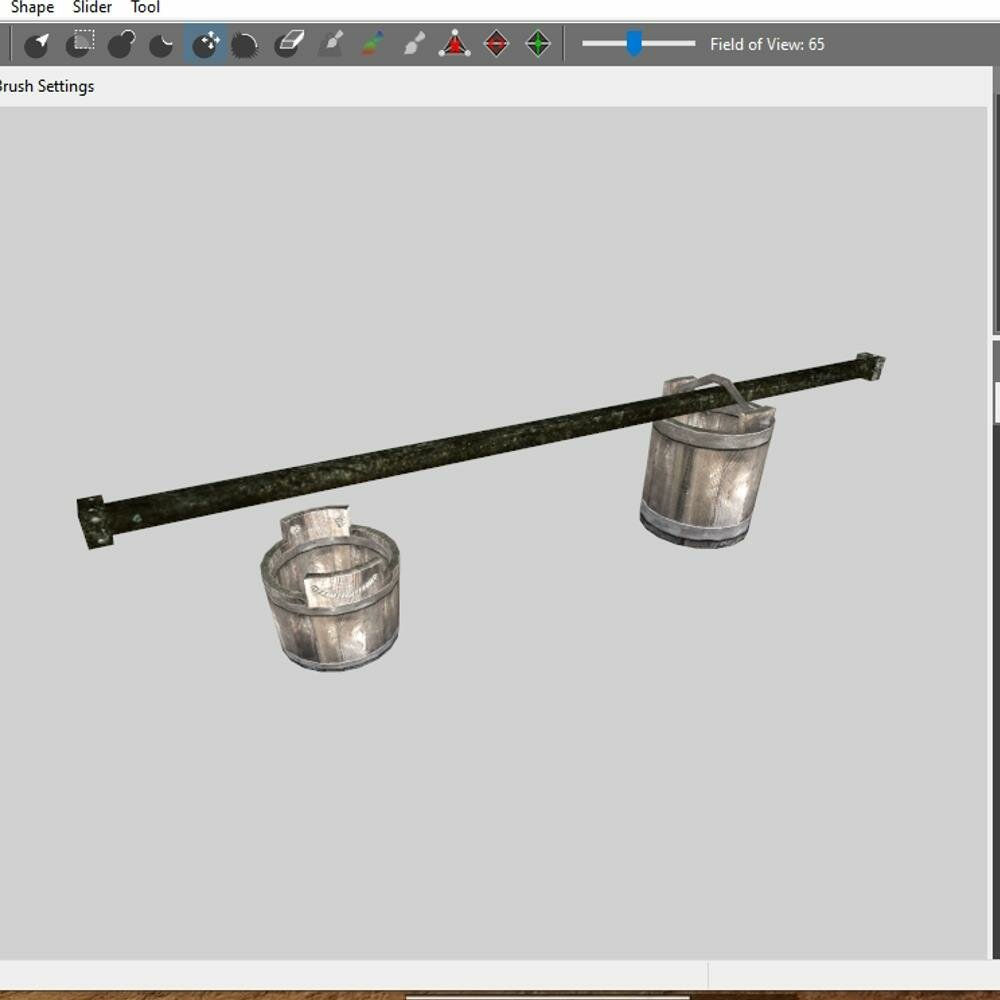Expand the Brush Settings panel
Screen dimensions: 1000x1000
[46, 86]
